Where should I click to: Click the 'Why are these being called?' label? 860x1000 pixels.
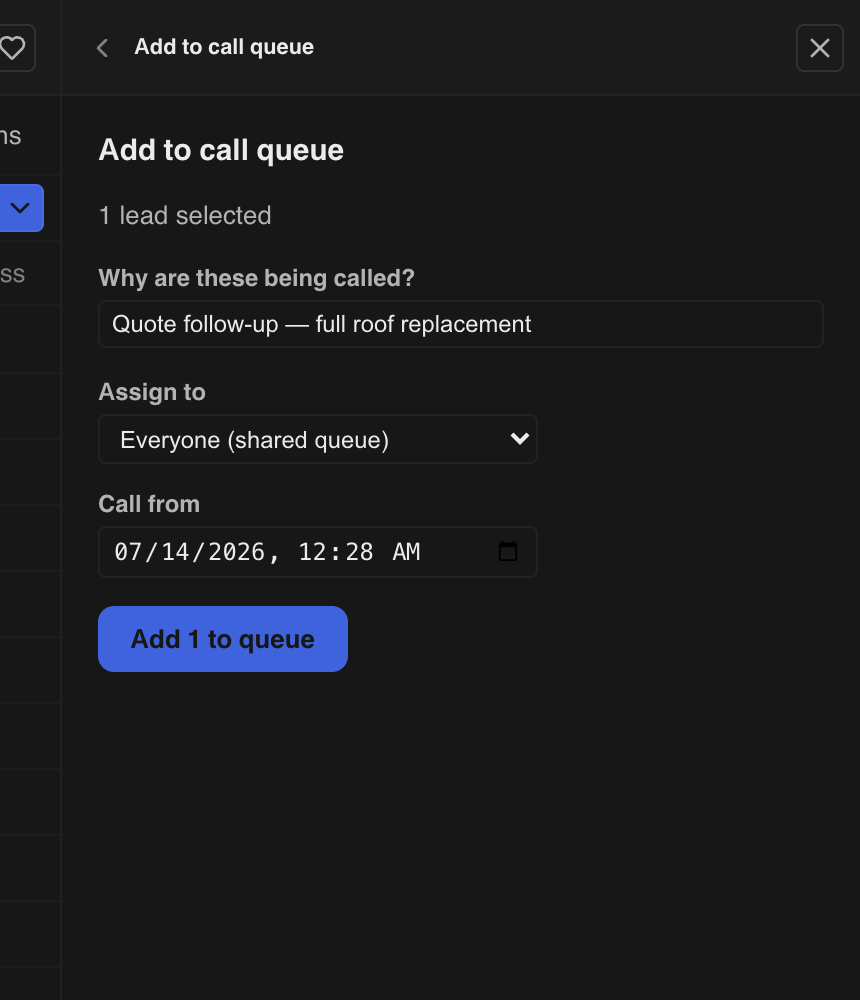click(256, 278)
